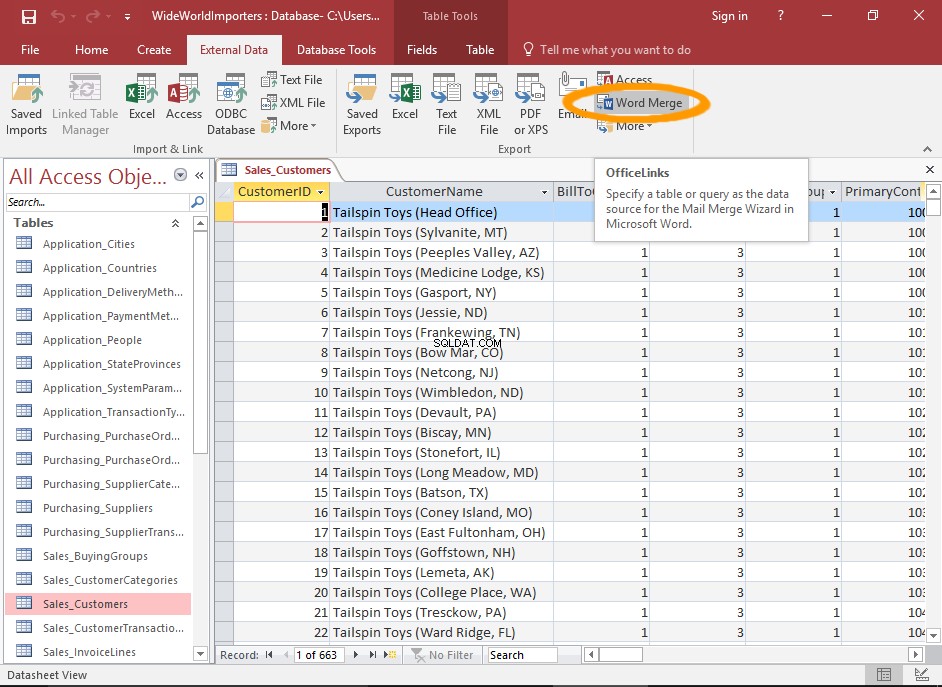The height and width of the screenshot is (687, 942).
Task: Open Export More dropdown
Action: [x=625, y=126]
